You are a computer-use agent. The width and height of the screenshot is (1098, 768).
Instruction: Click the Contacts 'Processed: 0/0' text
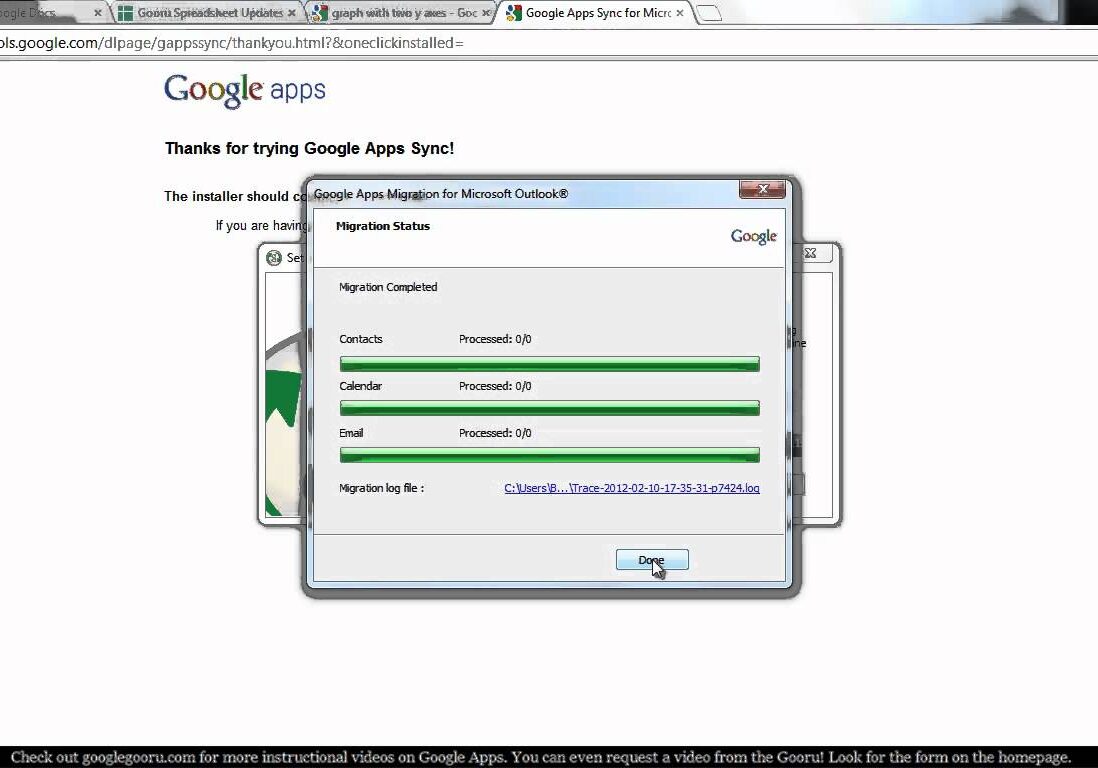[x=495, y=339]
